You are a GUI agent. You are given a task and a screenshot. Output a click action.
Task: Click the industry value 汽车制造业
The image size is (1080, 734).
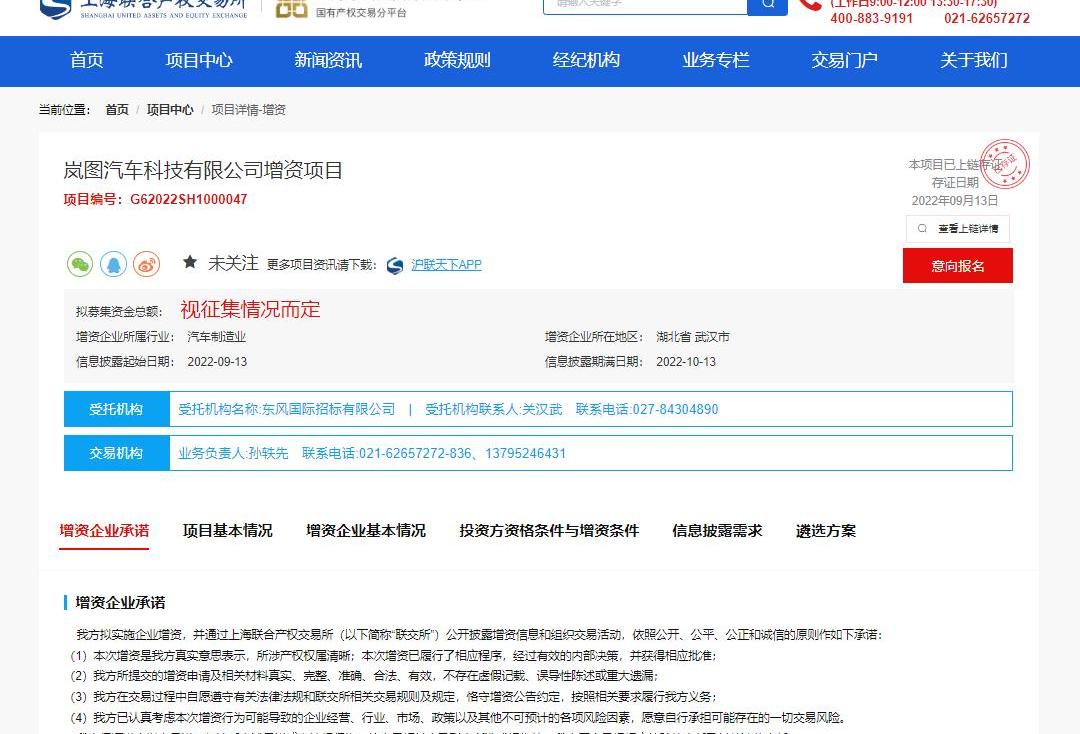click(x=216, y=337)
